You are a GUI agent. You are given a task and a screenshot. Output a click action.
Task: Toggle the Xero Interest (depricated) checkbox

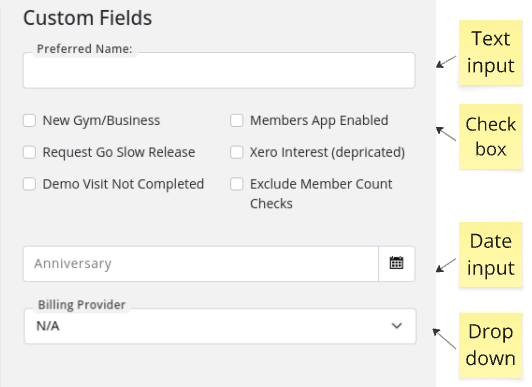[236, 152]
